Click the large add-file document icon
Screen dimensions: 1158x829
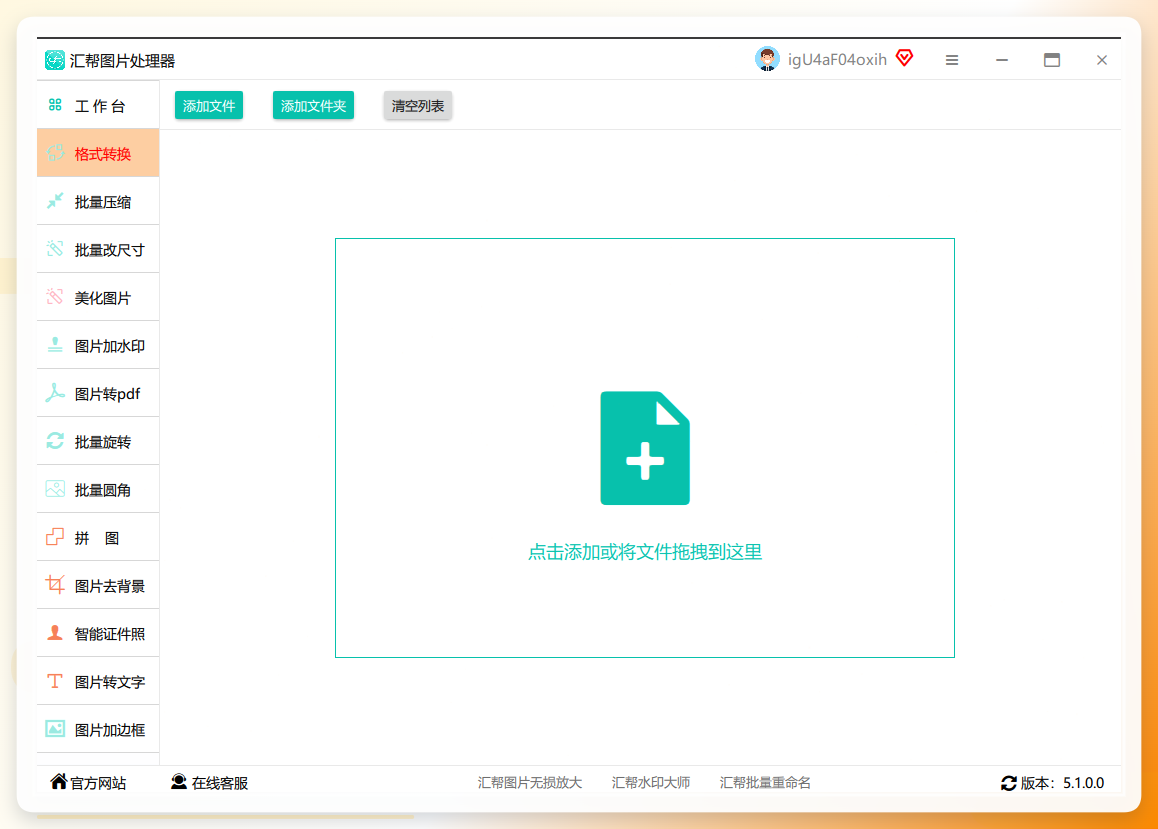coord(645,448)
